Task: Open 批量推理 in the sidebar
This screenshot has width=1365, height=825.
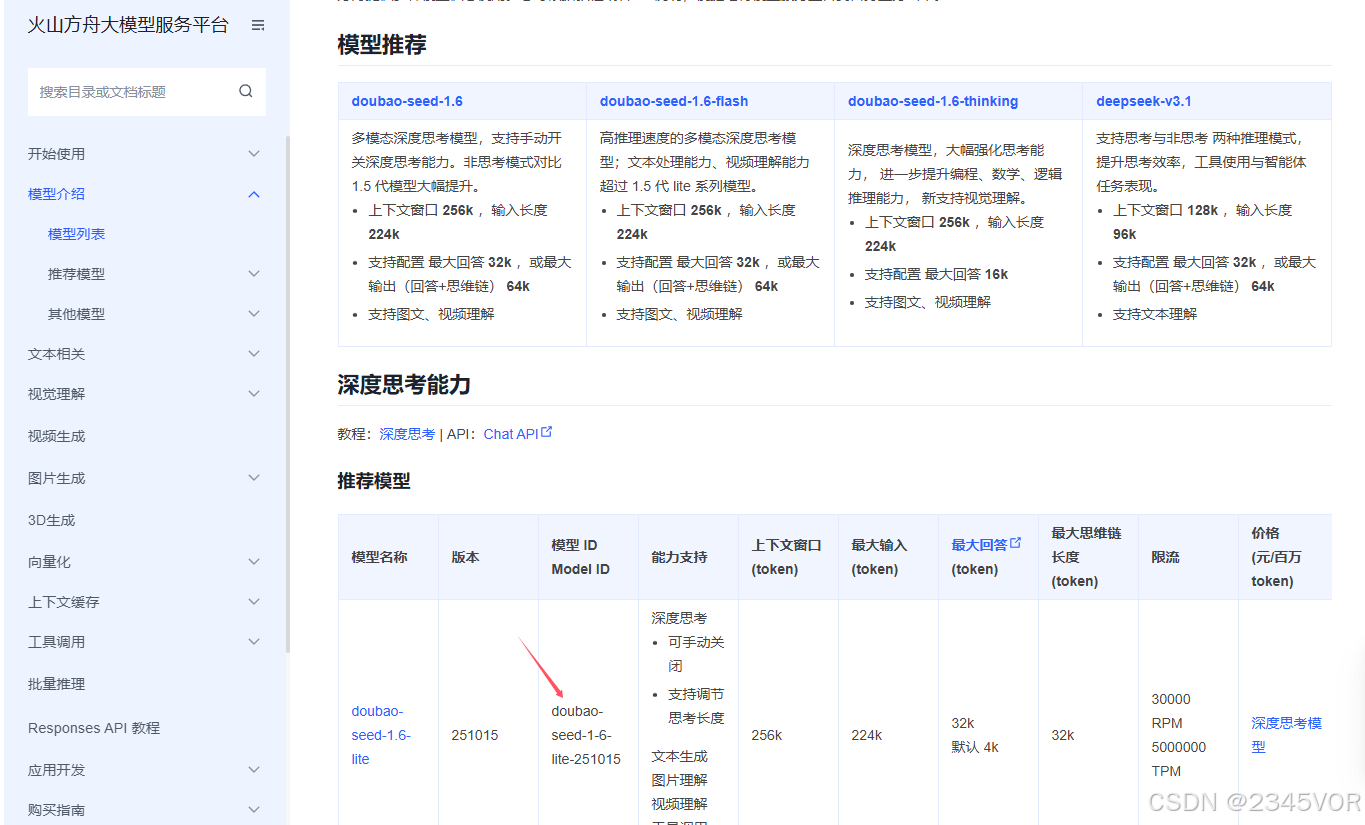Action: pyautogui.click(x=57, y=684)
